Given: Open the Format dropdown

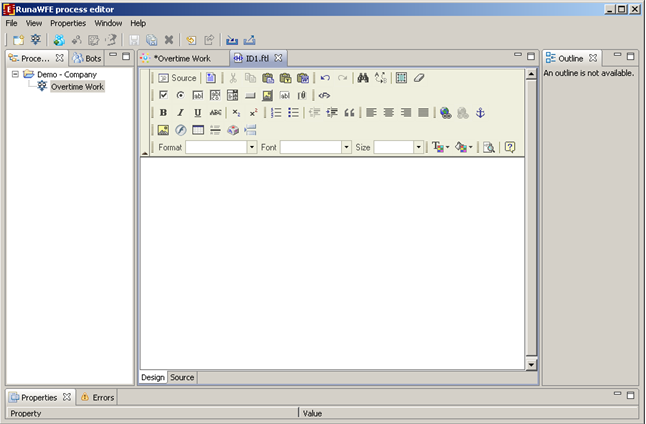Looking at the screenshot, I should tap(221, 147).
